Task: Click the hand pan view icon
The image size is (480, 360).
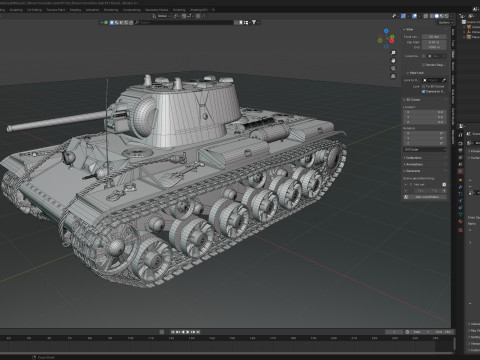Action: (393, 61)
